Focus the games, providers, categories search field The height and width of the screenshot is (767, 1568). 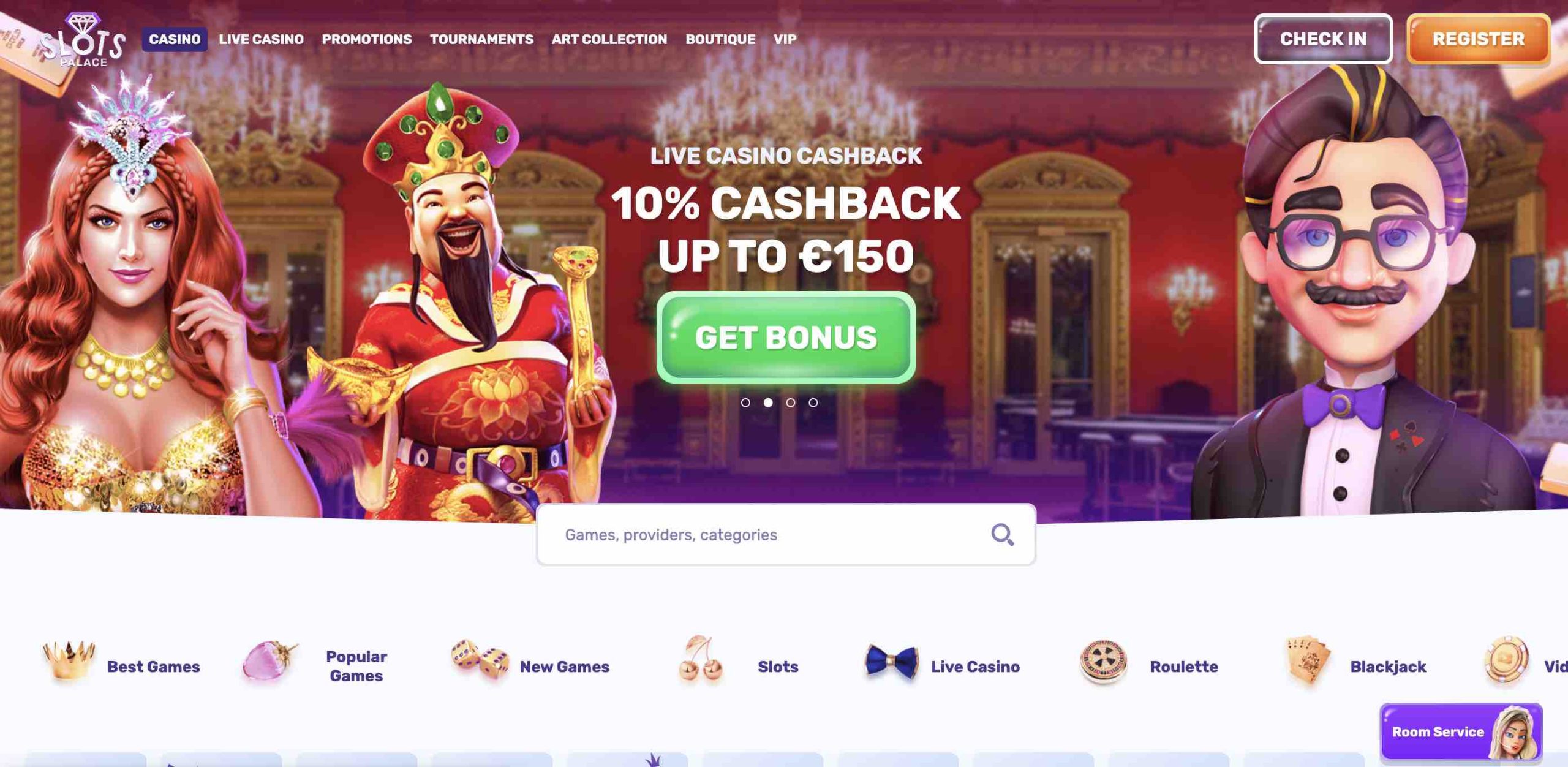pos(786,535)
